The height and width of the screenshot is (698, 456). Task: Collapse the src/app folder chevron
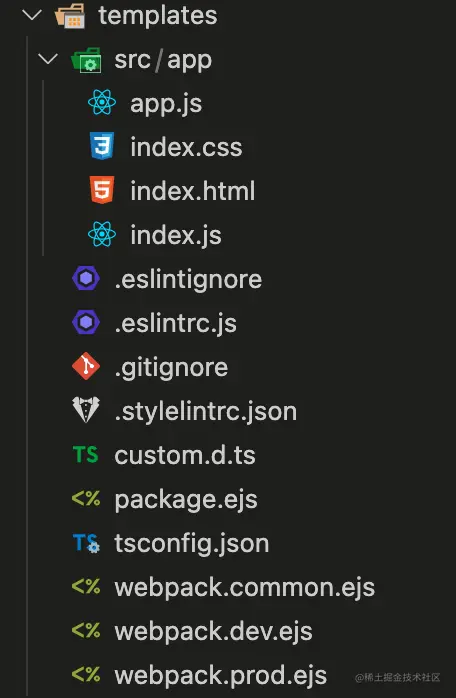pyautogui.click(x=48, y=59)
